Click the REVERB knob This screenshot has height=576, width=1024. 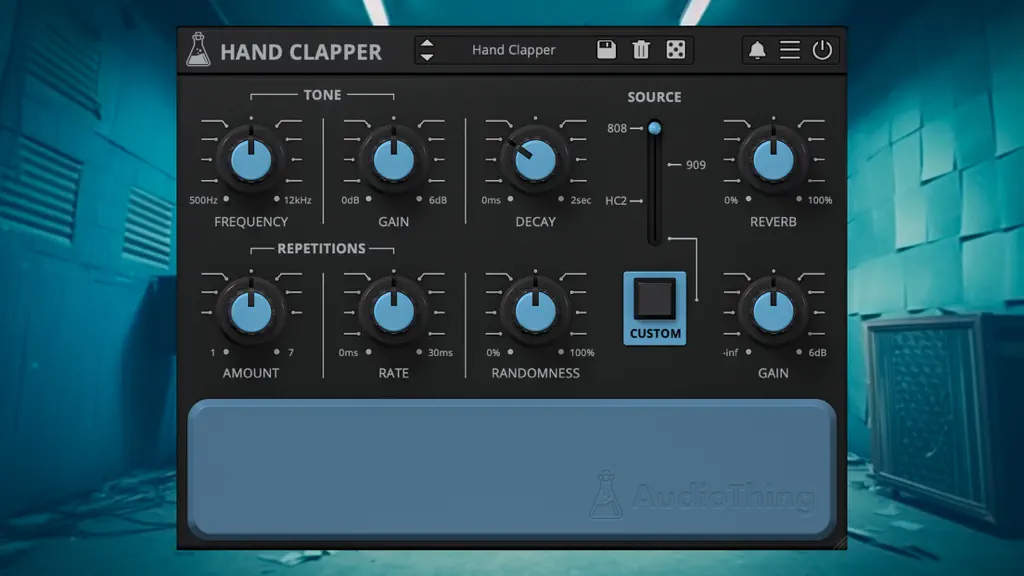pos(773,160)
